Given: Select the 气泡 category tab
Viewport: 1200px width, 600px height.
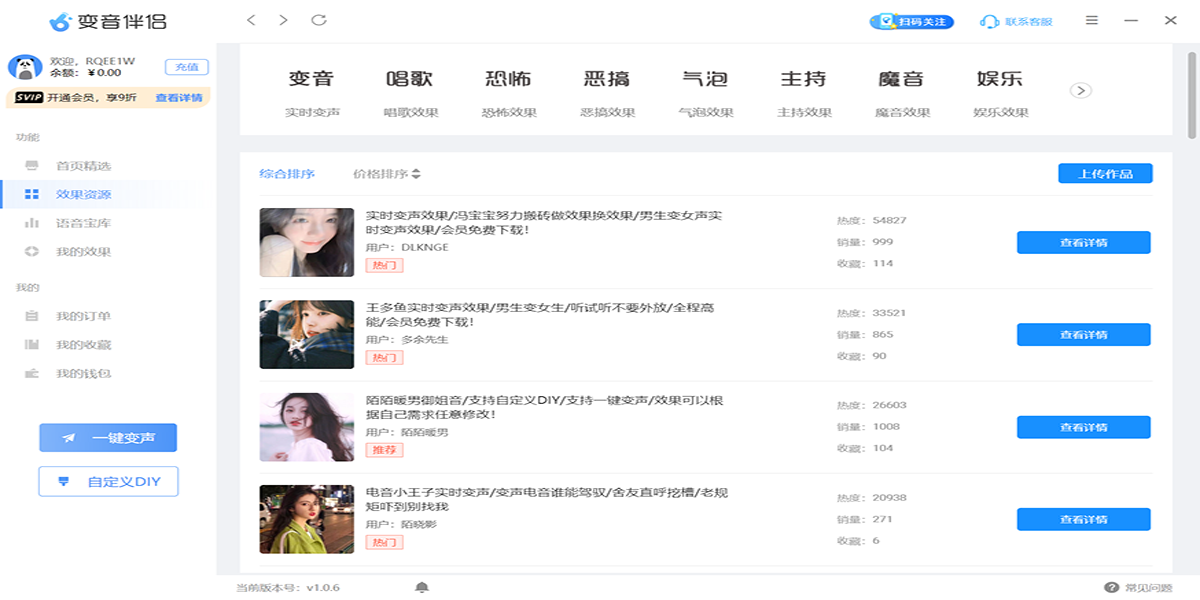Looking at the screenshot, I should point(706,93).
